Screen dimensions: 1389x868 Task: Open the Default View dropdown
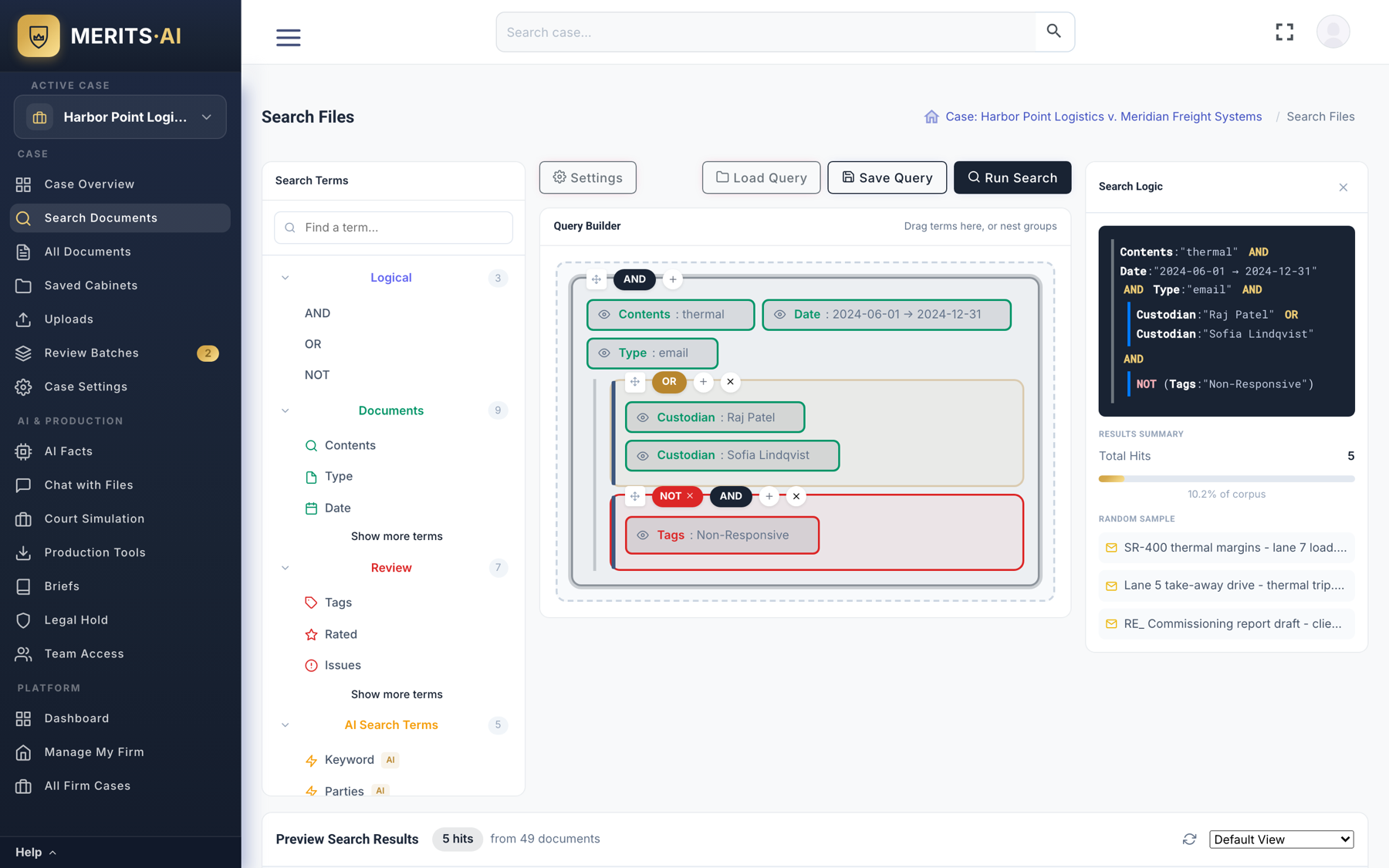click(x=1281, y=839)
